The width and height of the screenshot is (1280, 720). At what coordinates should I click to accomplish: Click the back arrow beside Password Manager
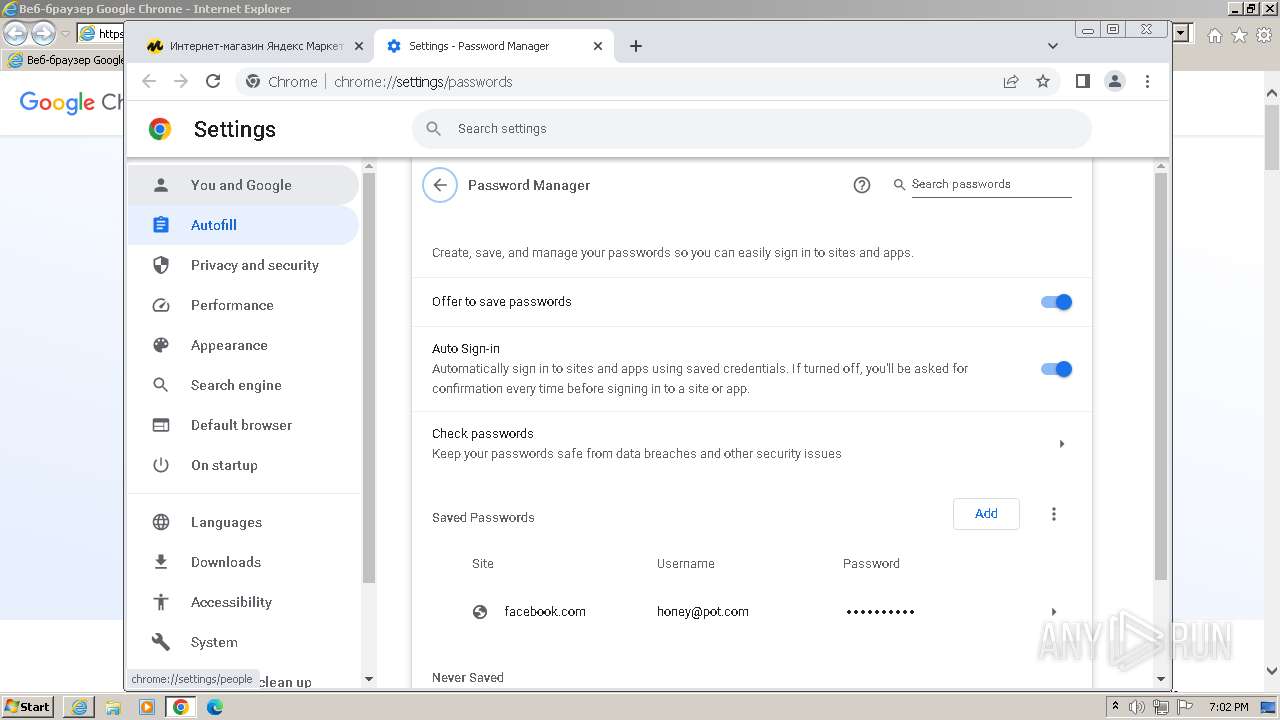[x=440, y=185]
